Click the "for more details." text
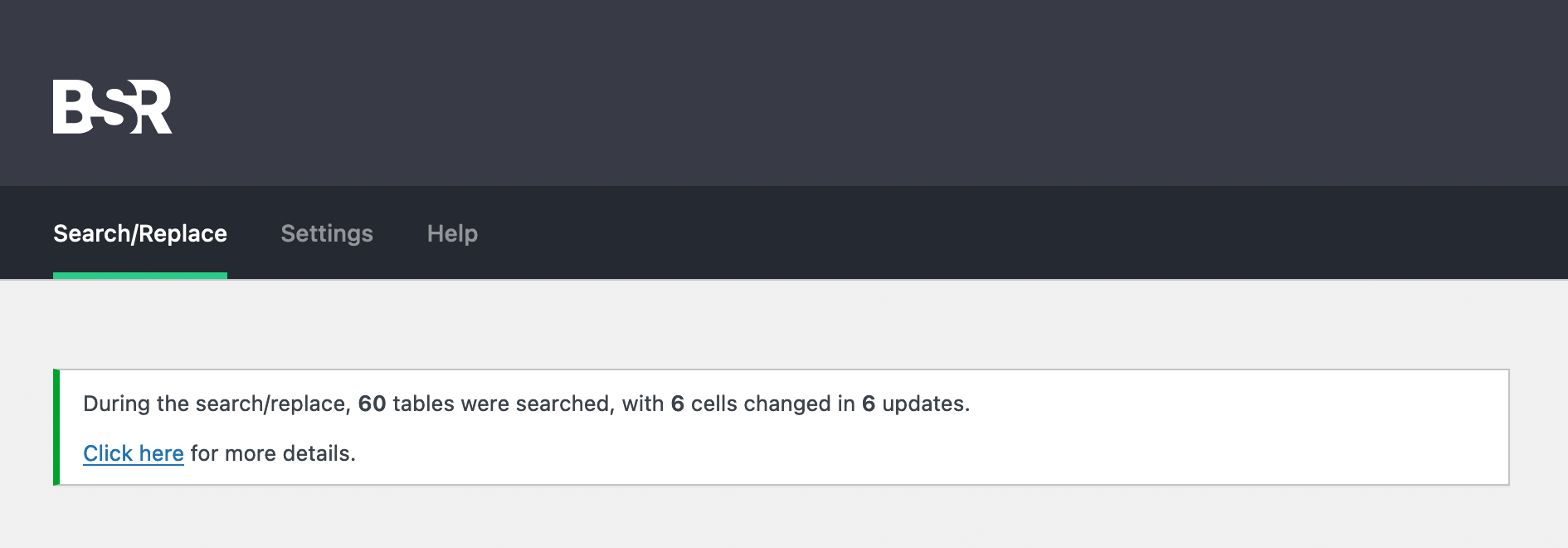 coord(273,453)
